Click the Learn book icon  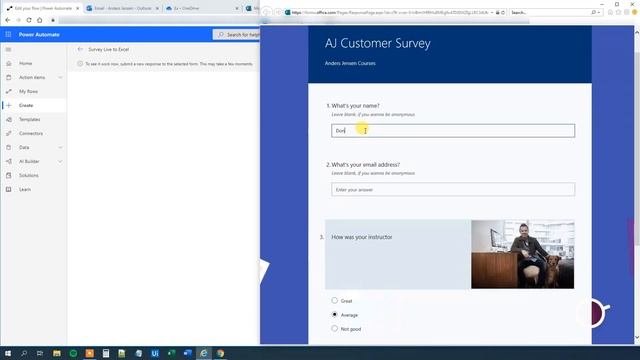tap(9, 189)
